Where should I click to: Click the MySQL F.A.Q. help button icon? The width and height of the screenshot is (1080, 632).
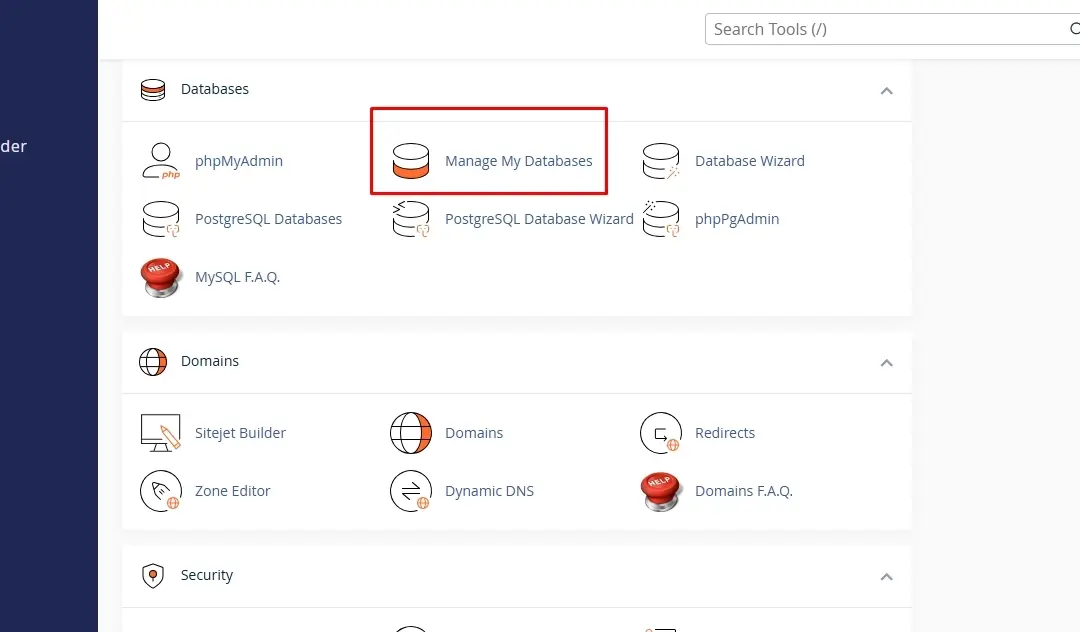pos(161,277)
